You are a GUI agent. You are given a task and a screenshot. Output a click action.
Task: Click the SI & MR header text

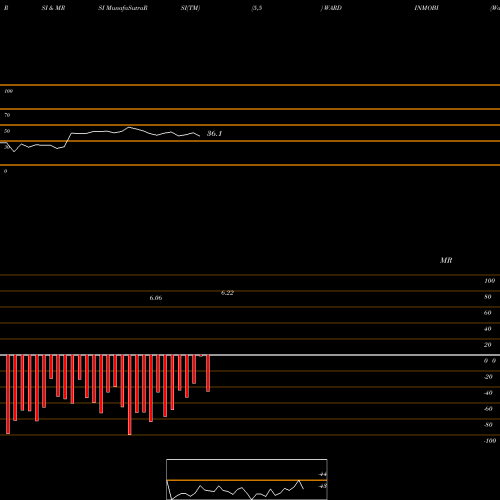(x=53, y=8)
